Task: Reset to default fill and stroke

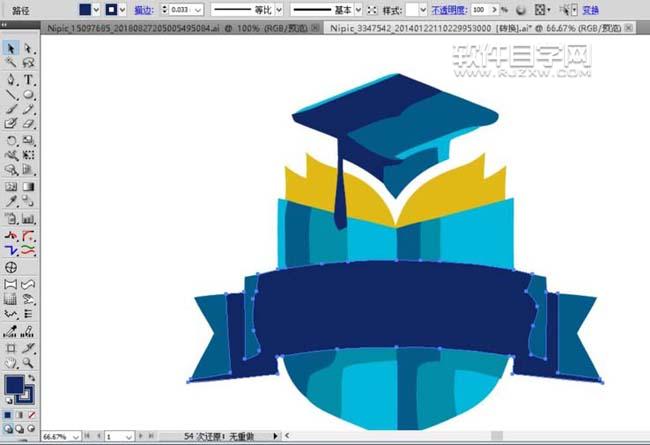Action: (9, 401)
